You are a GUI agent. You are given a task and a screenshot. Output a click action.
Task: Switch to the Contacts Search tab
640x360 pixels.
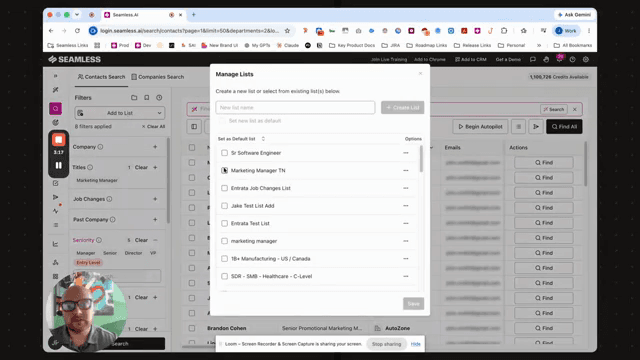[101, 77]
